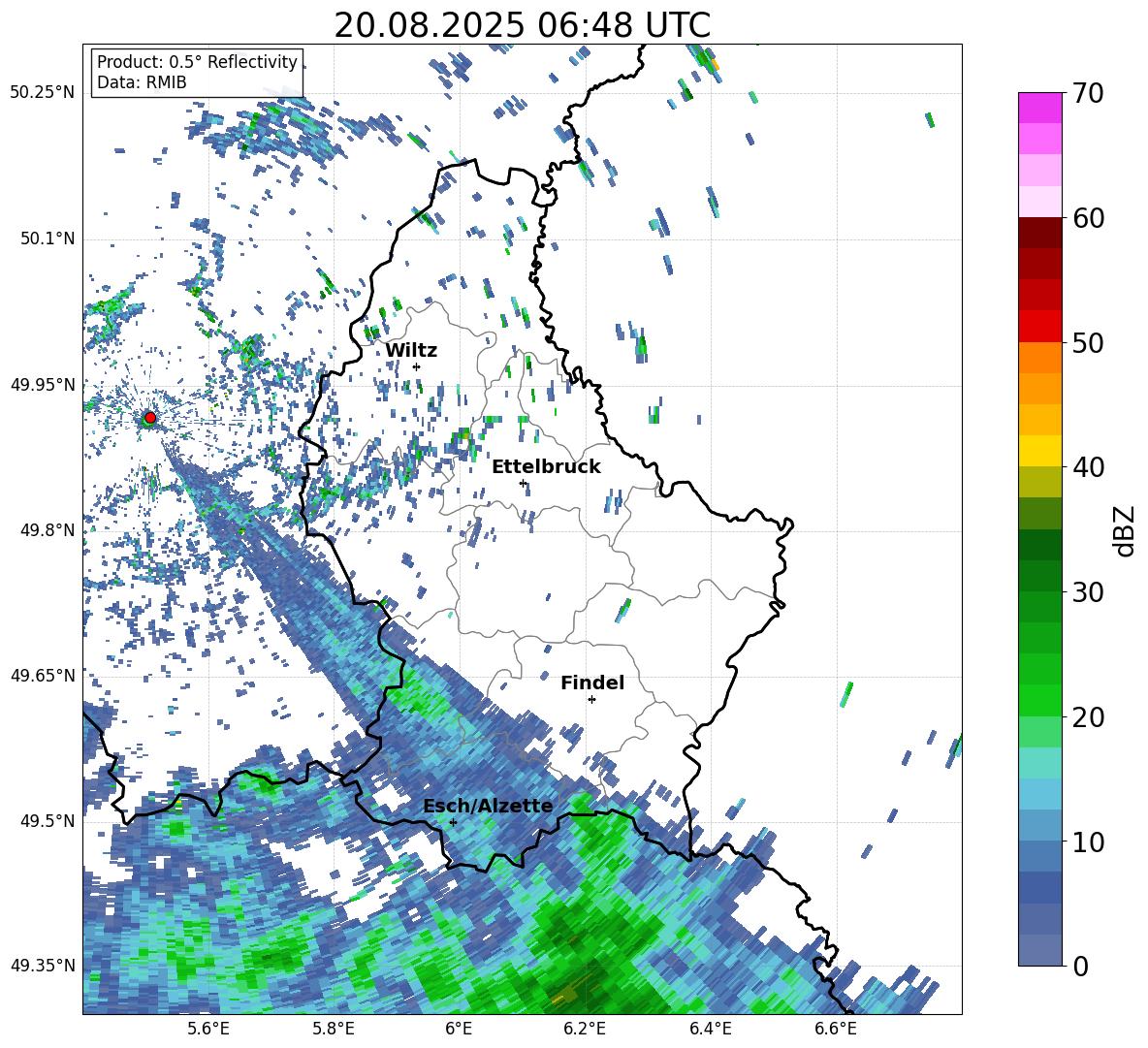Click the colorbar tick label 70
The height and width of the screenshot is (1048, 1148).
tap(1089, 94)
